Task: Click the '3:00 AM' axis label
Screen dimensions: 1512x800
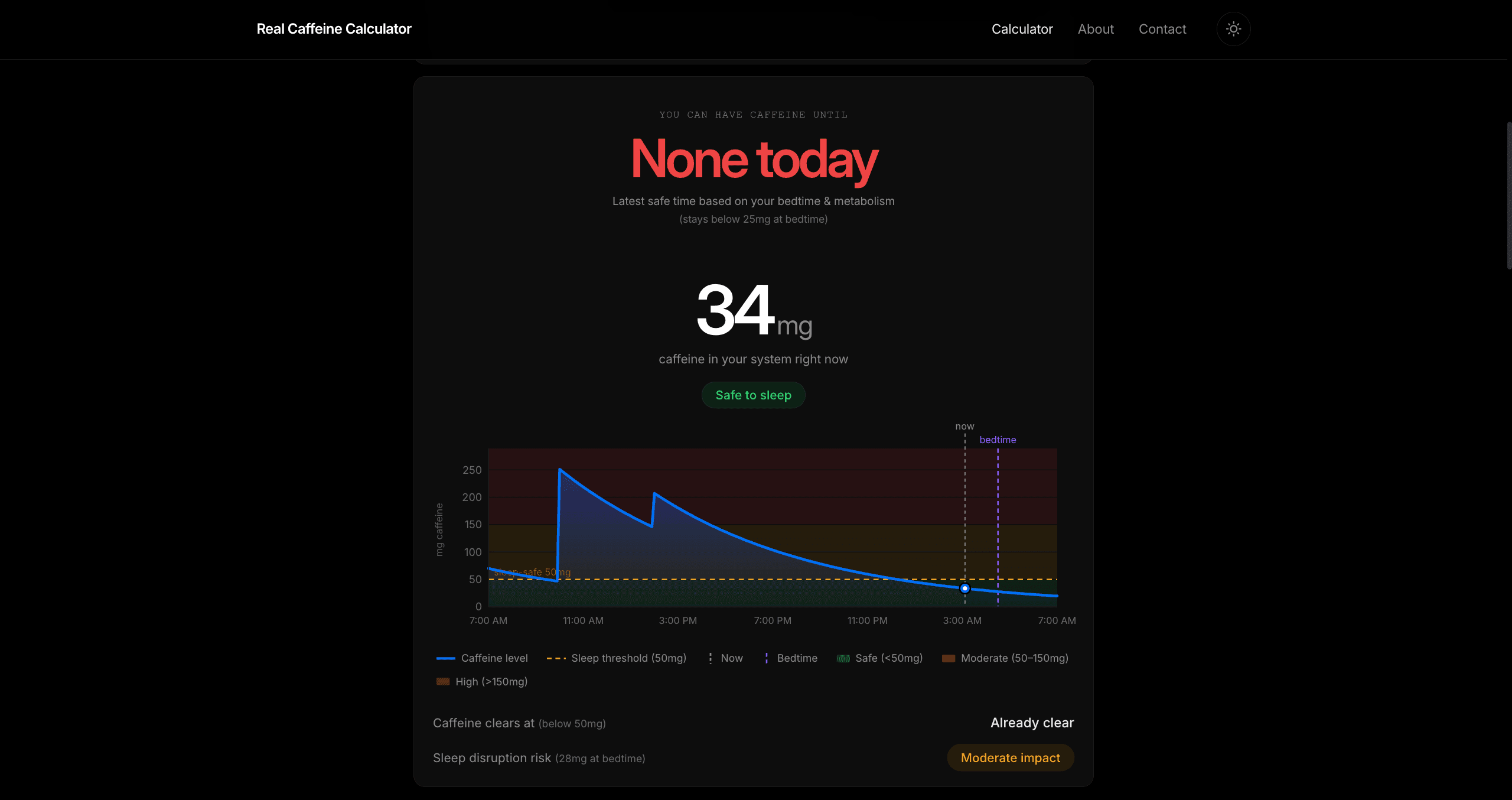Action: 962,620
